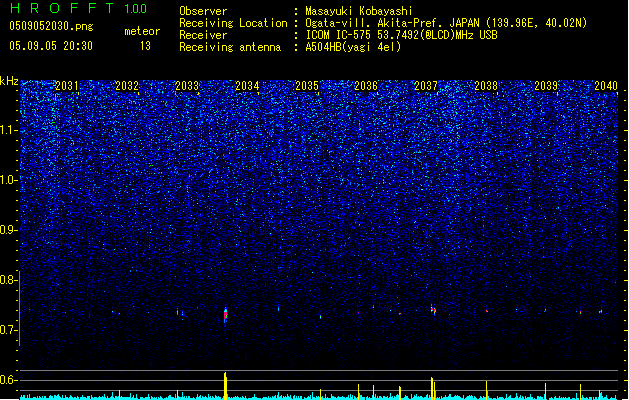Click the date stamp 05.09.05 20:30
The width and height of the screenshot is (629, 400).
(51, 46)
